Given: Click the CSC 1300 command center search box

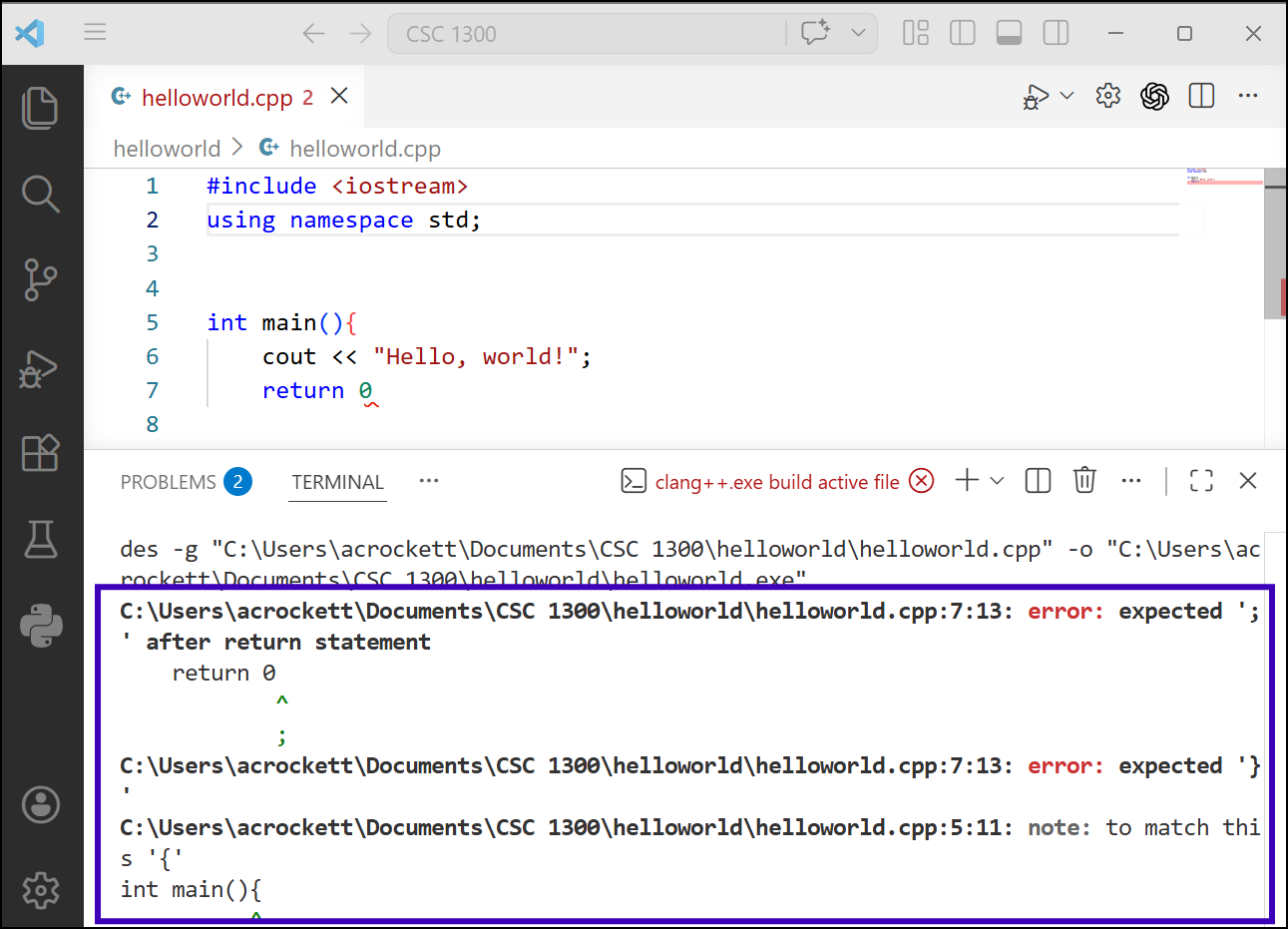Looking at the screenshot, I should (589, 34).
